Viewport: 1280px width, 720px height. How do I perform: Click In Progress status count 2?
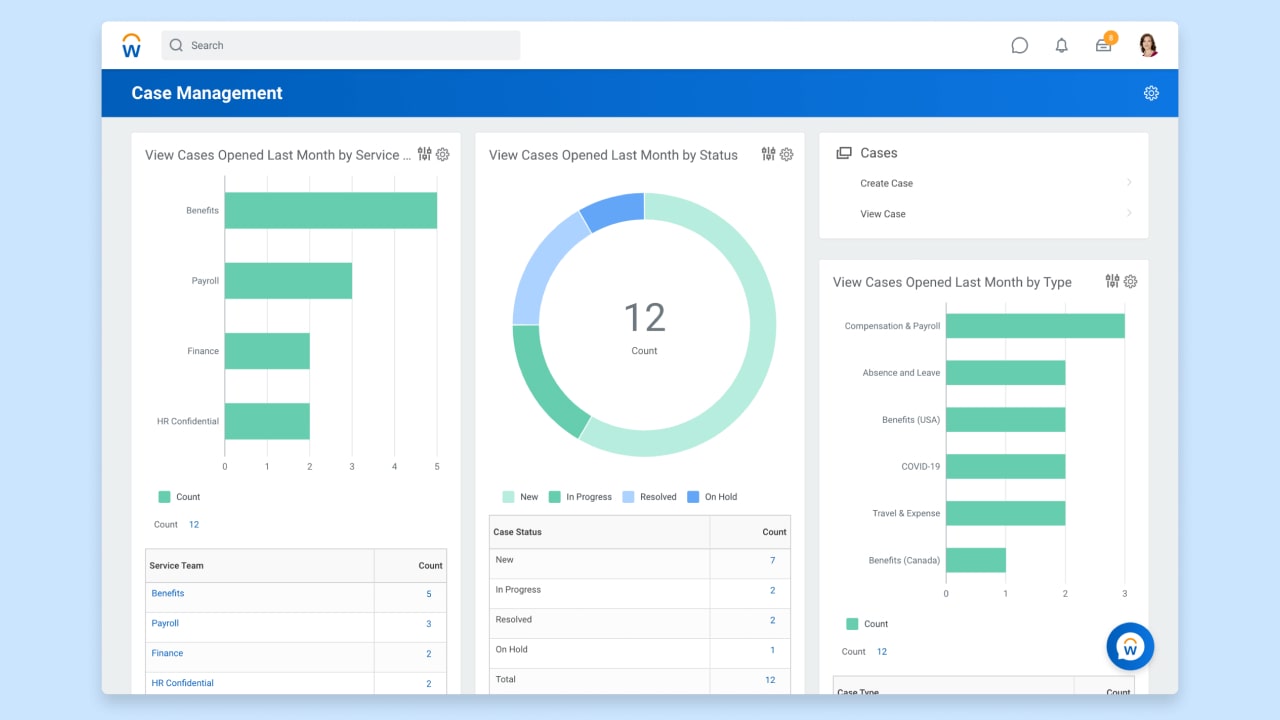[x=772, y=590]
